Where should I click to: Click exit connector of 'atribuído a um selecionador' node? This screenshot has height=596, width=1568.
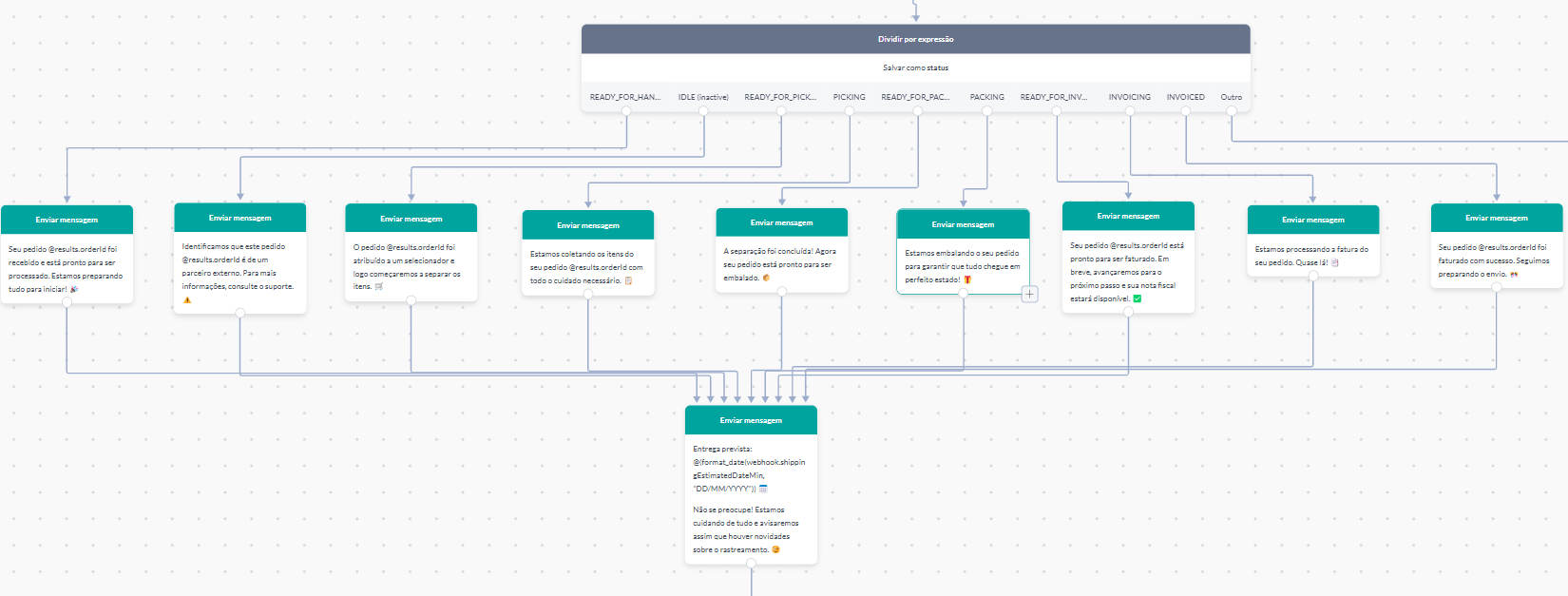point(411,300)
